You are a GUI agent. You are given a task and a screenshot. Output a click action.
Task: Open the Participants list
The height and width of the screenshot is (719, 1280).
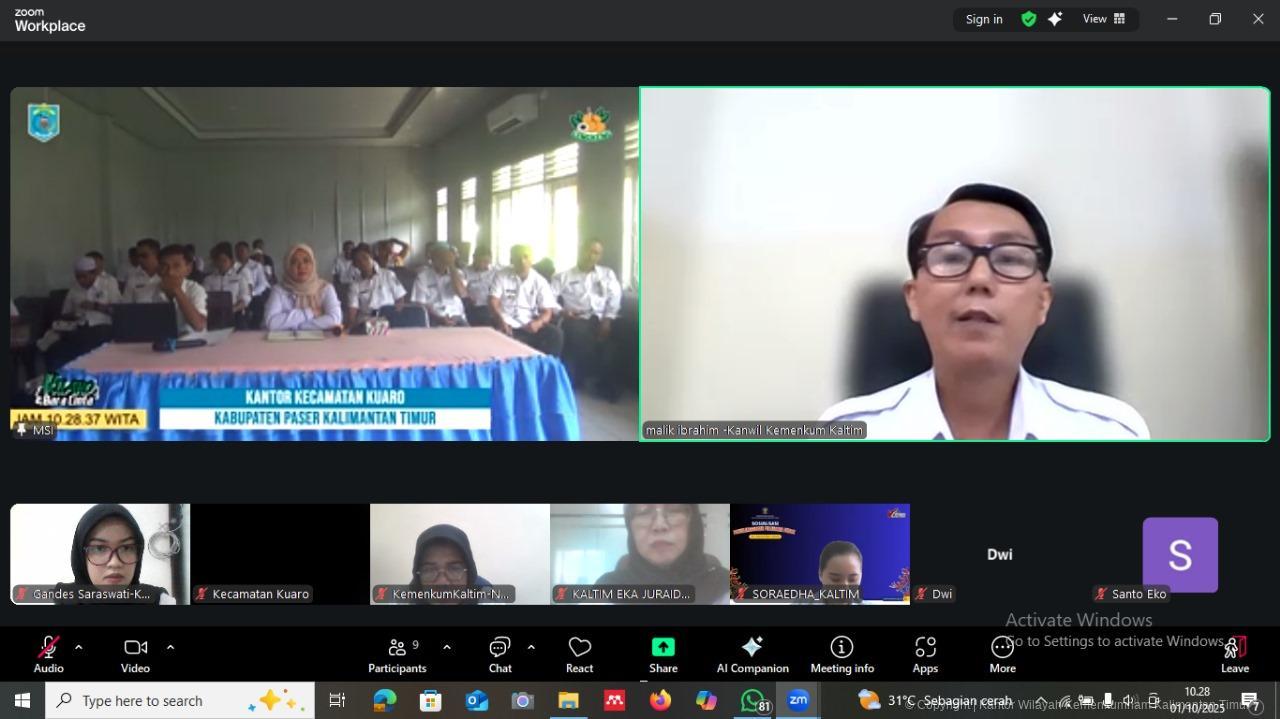pos(398,654)
